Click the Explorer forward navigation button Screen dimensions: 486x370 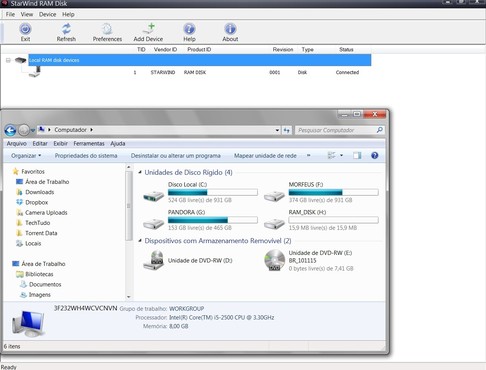pyautogui.click(x=24, y=130)
